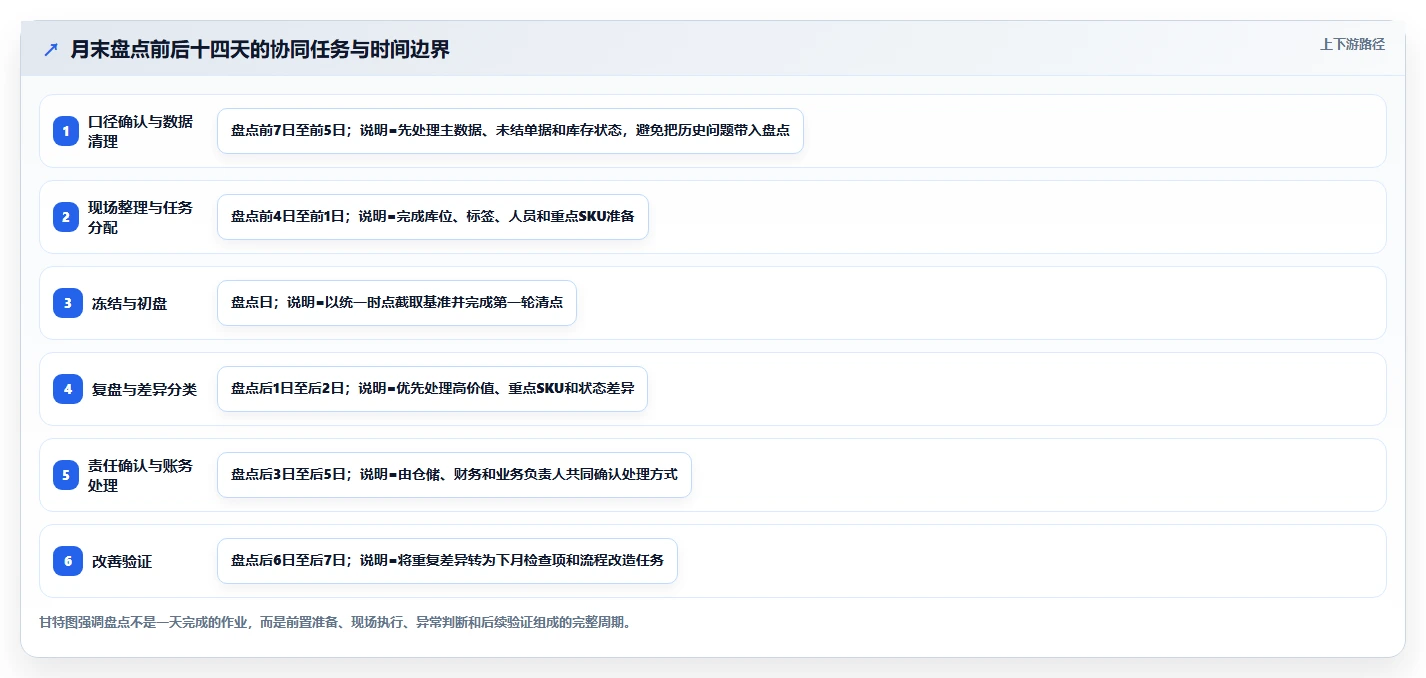Open the 盘点前7日至前5日 detail box
1426x678 pixels.
click(510, 131)
